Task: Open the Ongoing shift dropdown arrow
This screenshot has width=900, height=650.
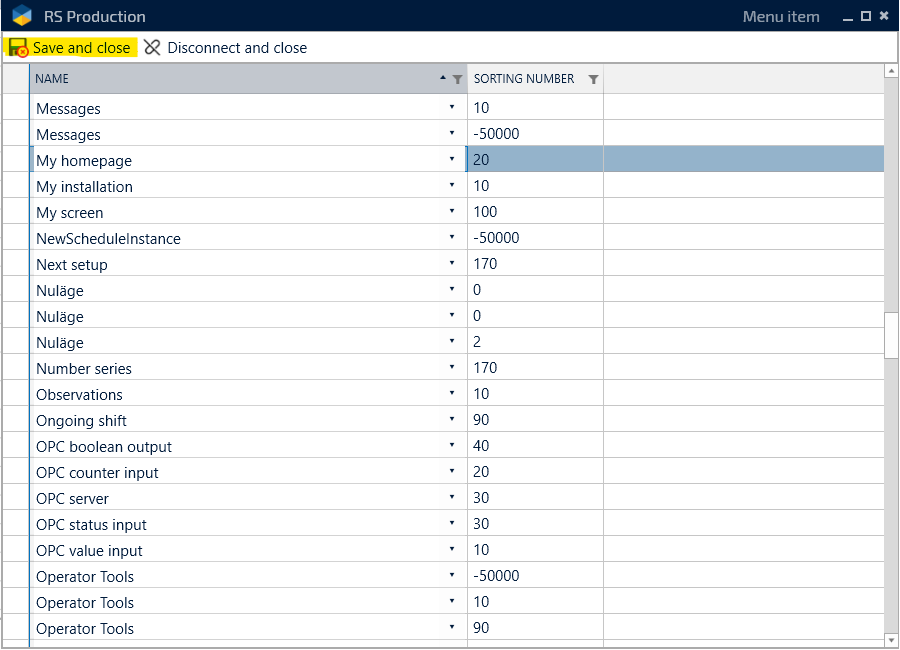Action: pyautogui.click(x=451, y=420)
